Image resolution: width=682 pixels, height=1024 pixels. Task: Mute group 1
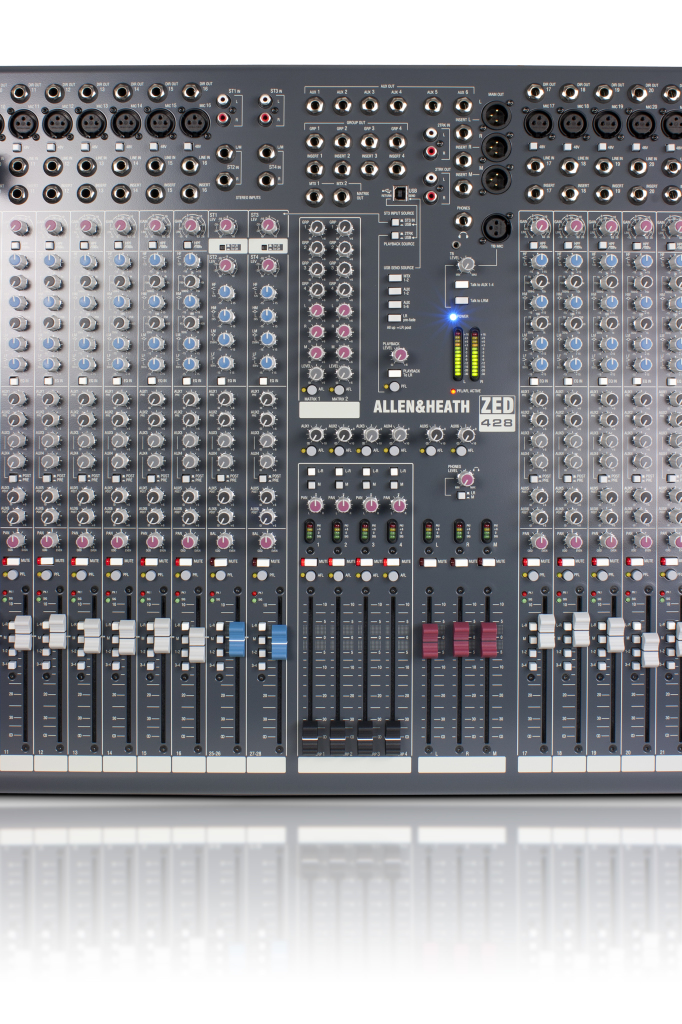(309, 562)
